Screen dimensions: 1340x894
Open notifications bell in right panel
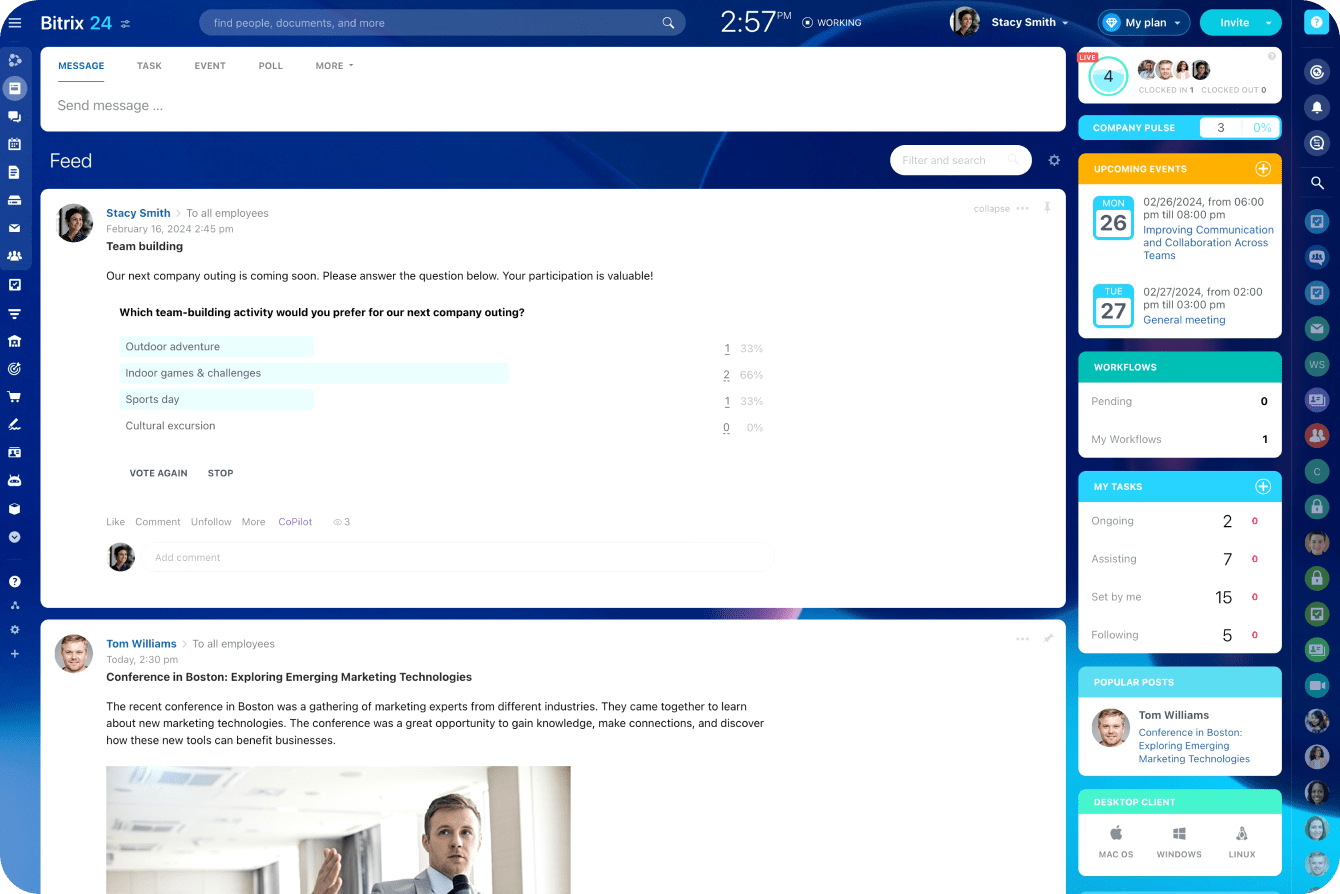(x=1317, y=108)
